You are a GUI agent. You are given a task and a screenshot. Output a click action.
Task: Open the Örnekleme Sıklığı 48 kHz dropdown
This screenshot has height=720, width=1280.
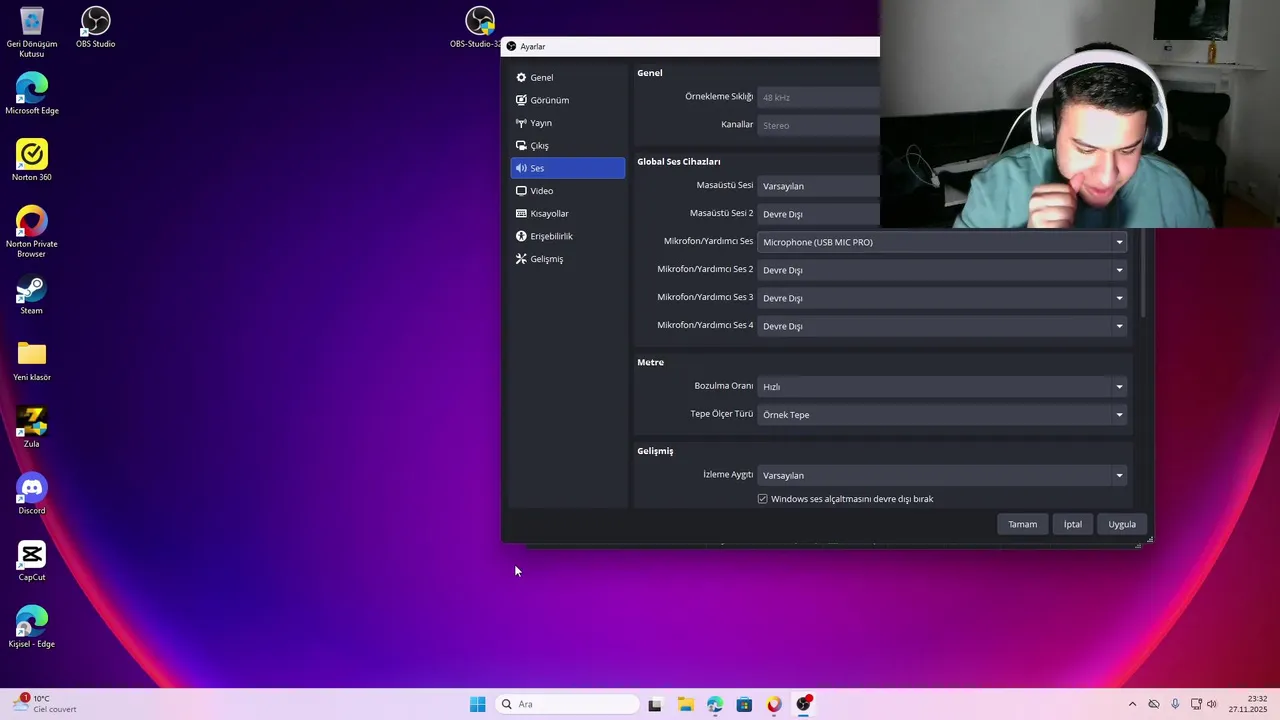point(818,97)
